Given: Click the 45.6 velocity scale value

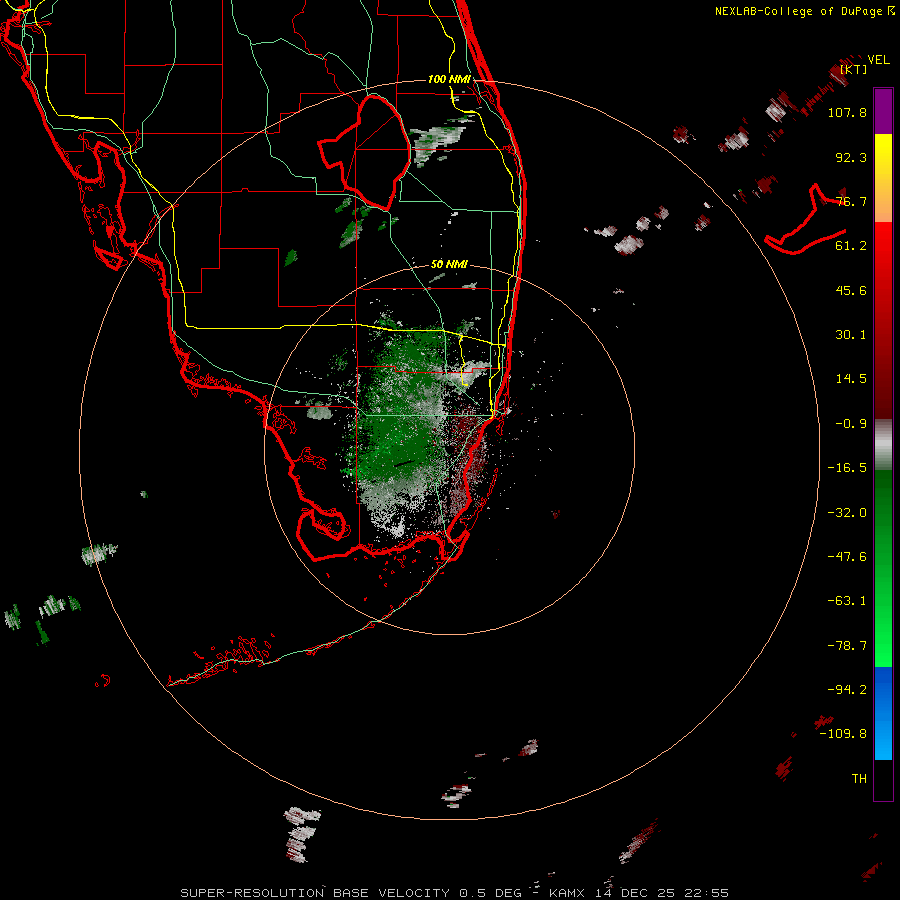Looking at the screenshot, I should 851,290.
